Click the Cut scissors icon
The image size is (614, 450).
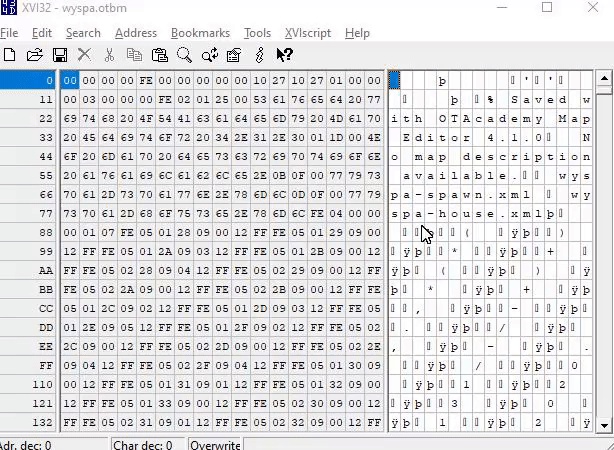click(x=109, y=55)
